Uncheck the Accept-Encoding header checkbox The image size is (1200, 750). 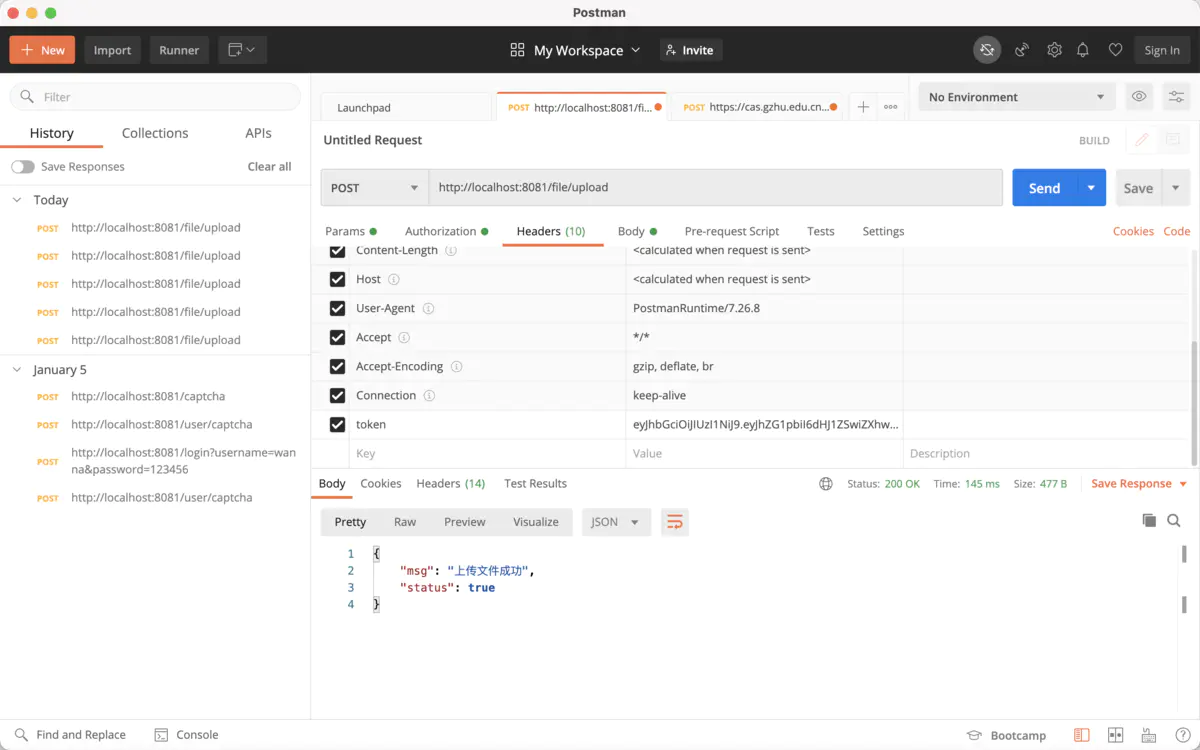[337, 366]
